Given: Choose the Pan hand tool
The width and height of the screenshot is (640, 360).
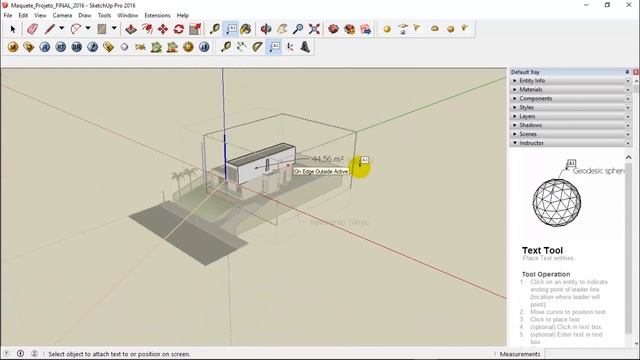Looking at the screenshot, I should tap(282, 29).
